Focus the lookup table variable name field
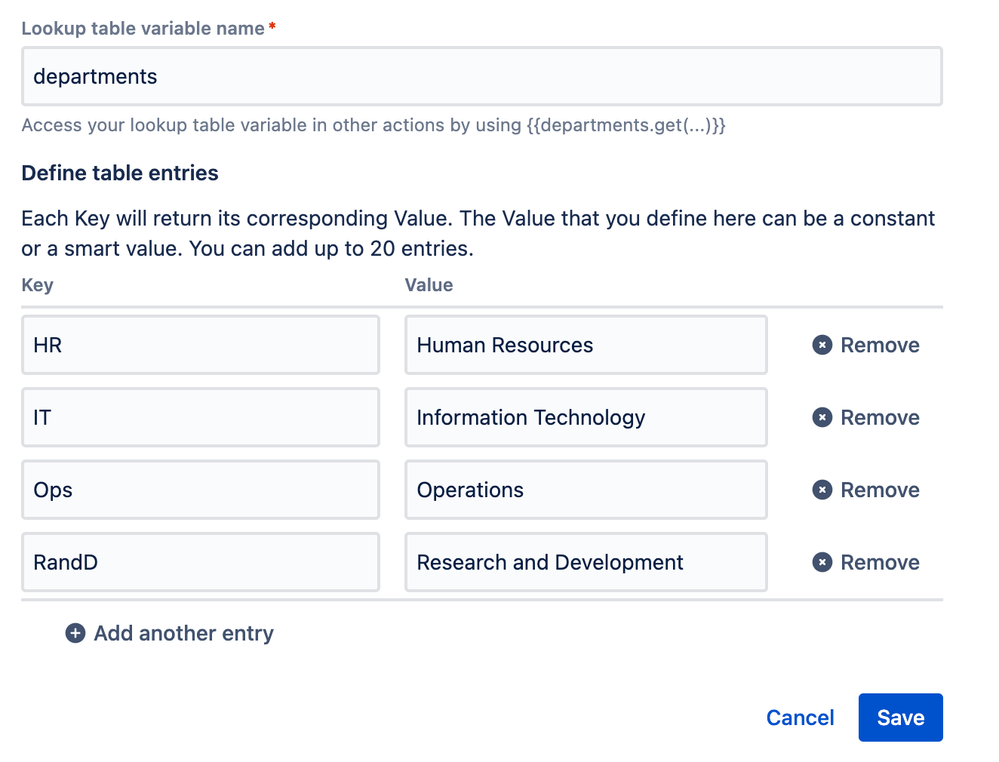999x762 pixels. click(x=481, y=76)
